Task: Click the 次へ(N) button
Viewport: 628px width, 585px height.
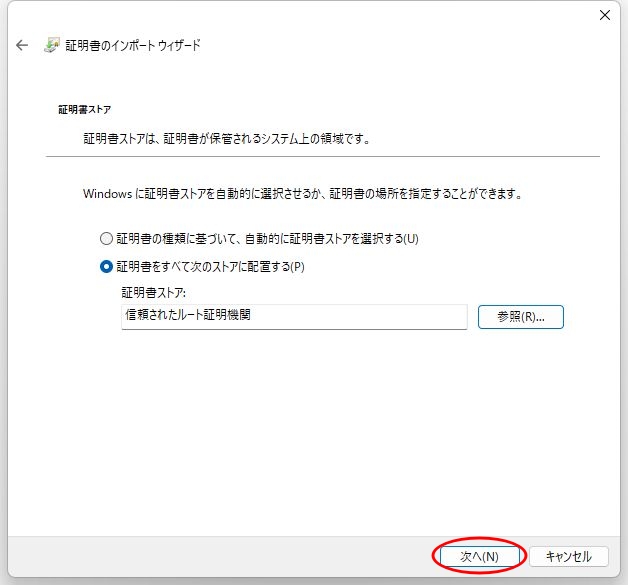Action: [x=479, y=556]
